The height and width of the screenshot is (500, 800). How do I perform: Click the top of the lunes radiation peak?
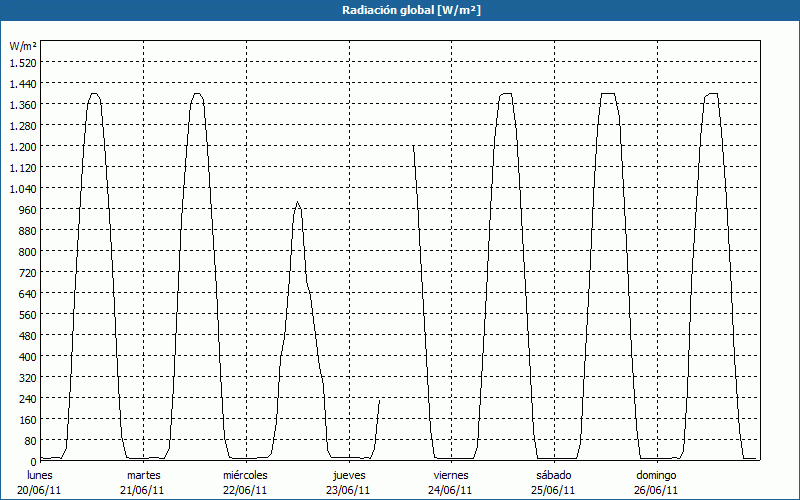pos(94,94)
